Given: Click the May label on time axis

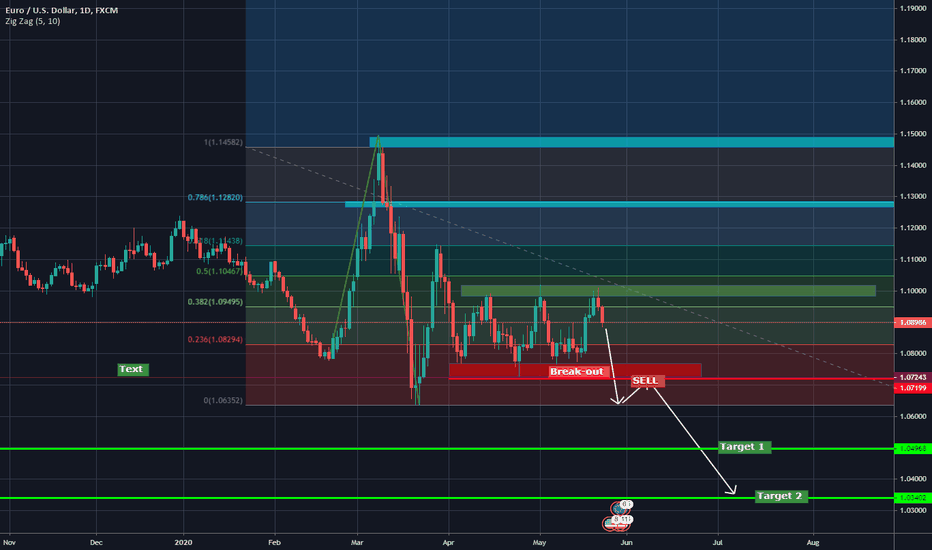Looking at the screenshot, I should pyautogui.click(x=539, y=542).
